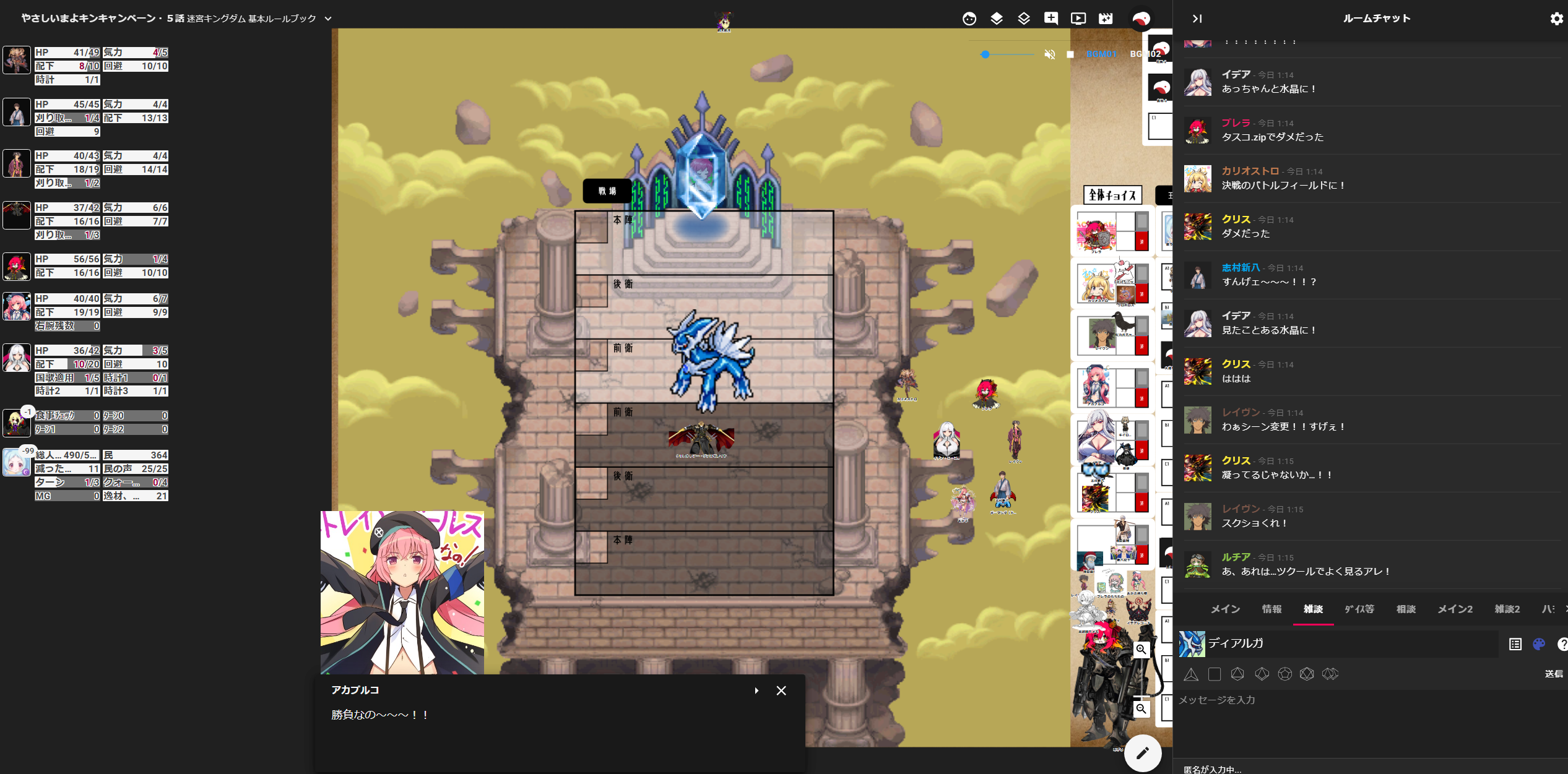Roll the D100 double-die icon

point(1330,674)
